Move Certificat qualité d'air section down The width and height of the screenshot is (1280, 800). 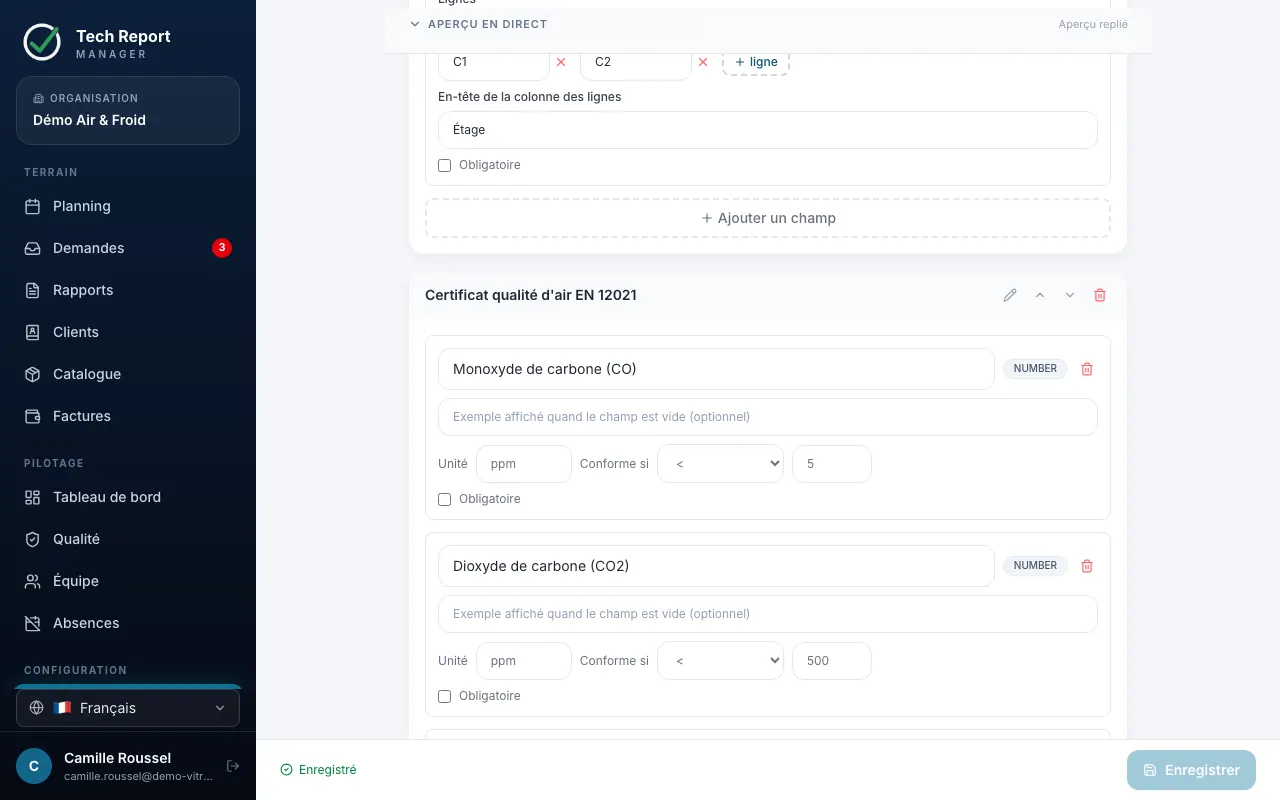coord(1070,295)
